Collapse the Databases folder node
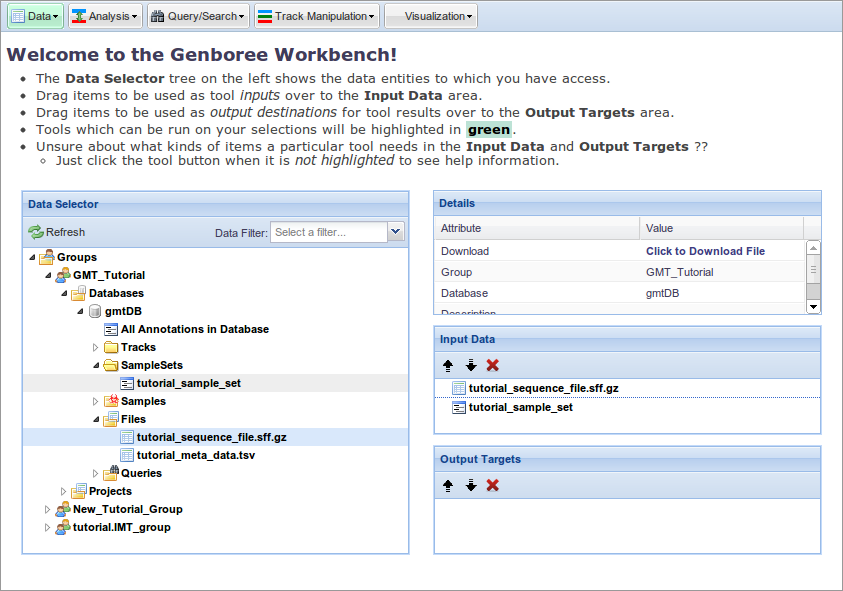The width and height of the screenshot is (843, 591). [x=65, y=294]
